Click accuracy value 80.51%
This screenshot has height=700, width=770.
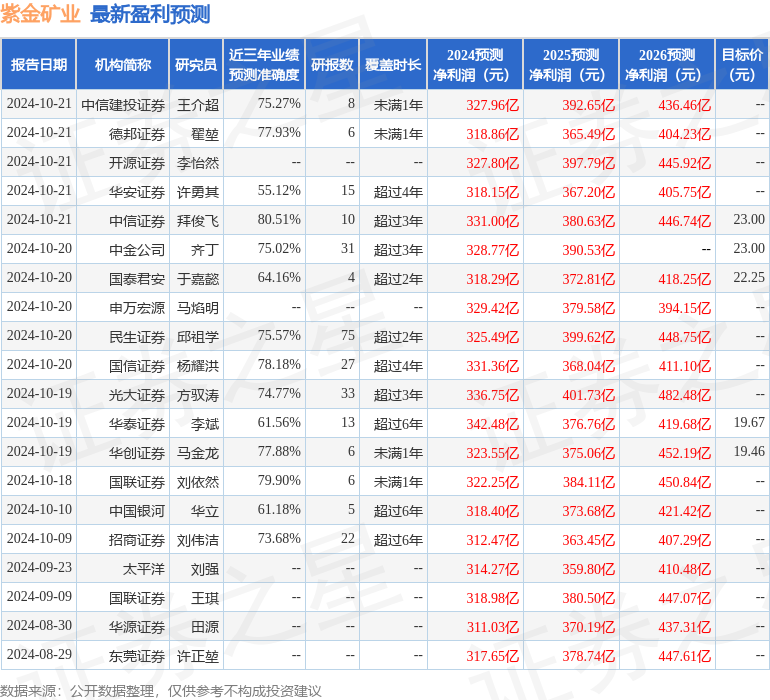[x=279, y=219]
